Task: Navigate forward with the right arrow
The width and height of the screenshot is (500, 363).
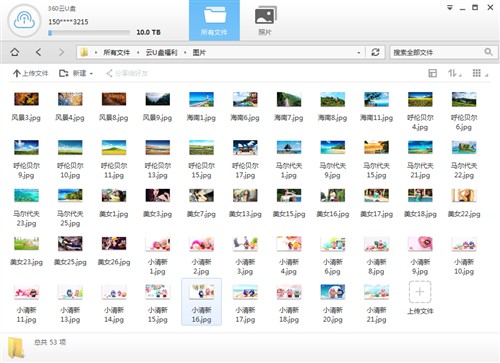Action: [x=61, y=52]
